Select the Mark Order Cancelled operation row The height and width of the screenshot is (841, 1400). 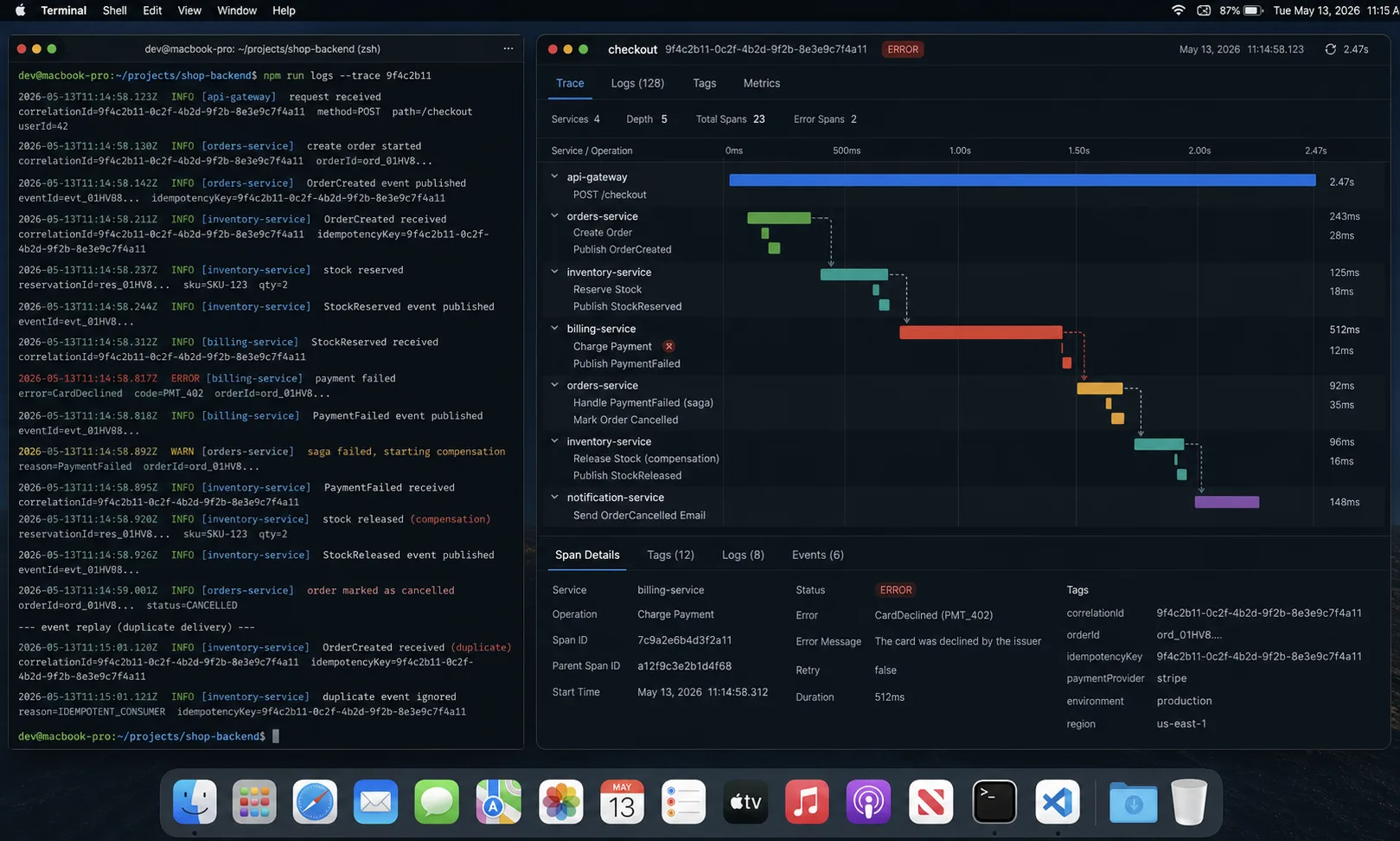tap(625, 420)
